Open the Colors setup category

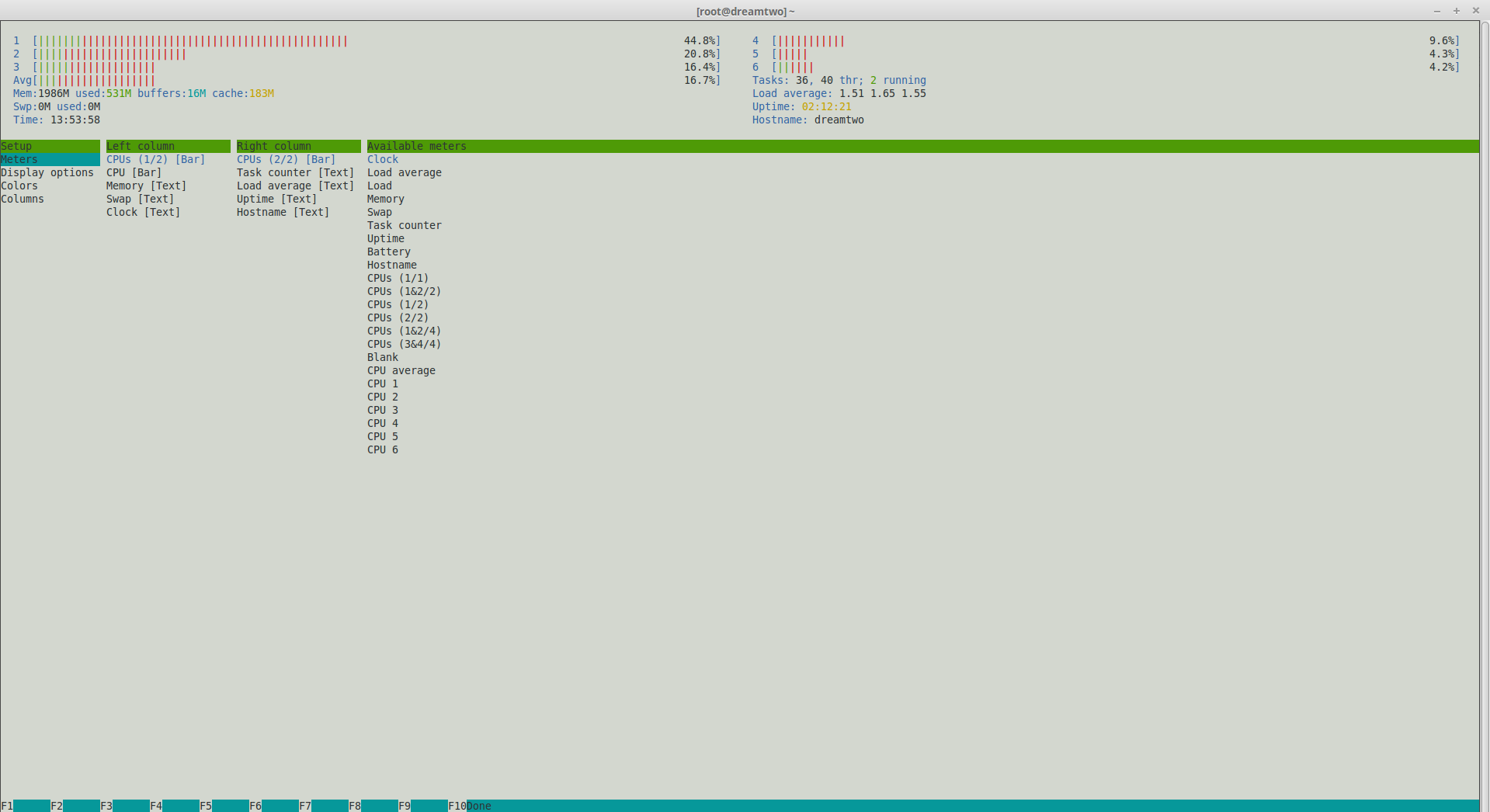19,186
